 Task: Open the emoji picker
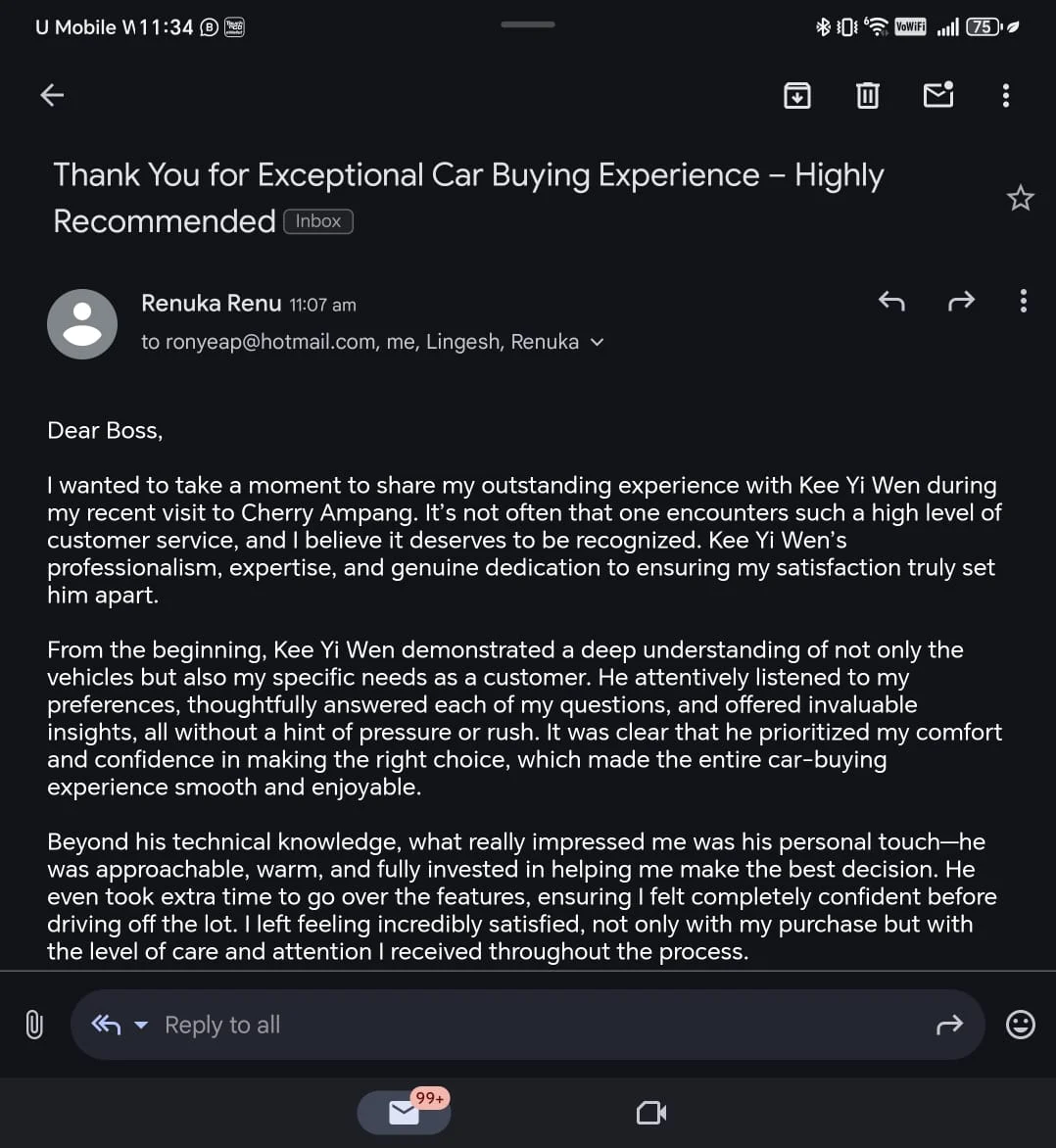click(1021, 1025)
